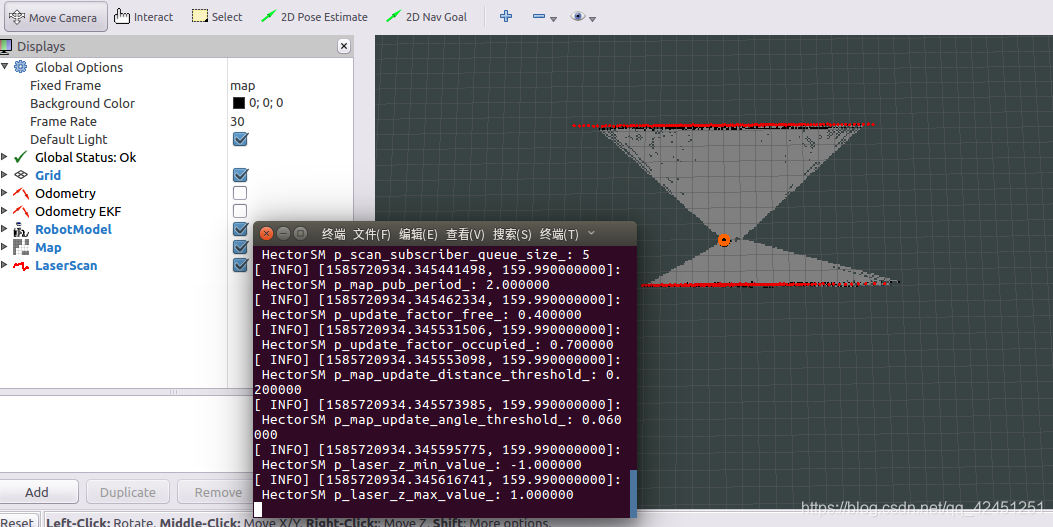
Task: Choose the 2D Pose Estimate tool
Action: click(x=314, y=17)
